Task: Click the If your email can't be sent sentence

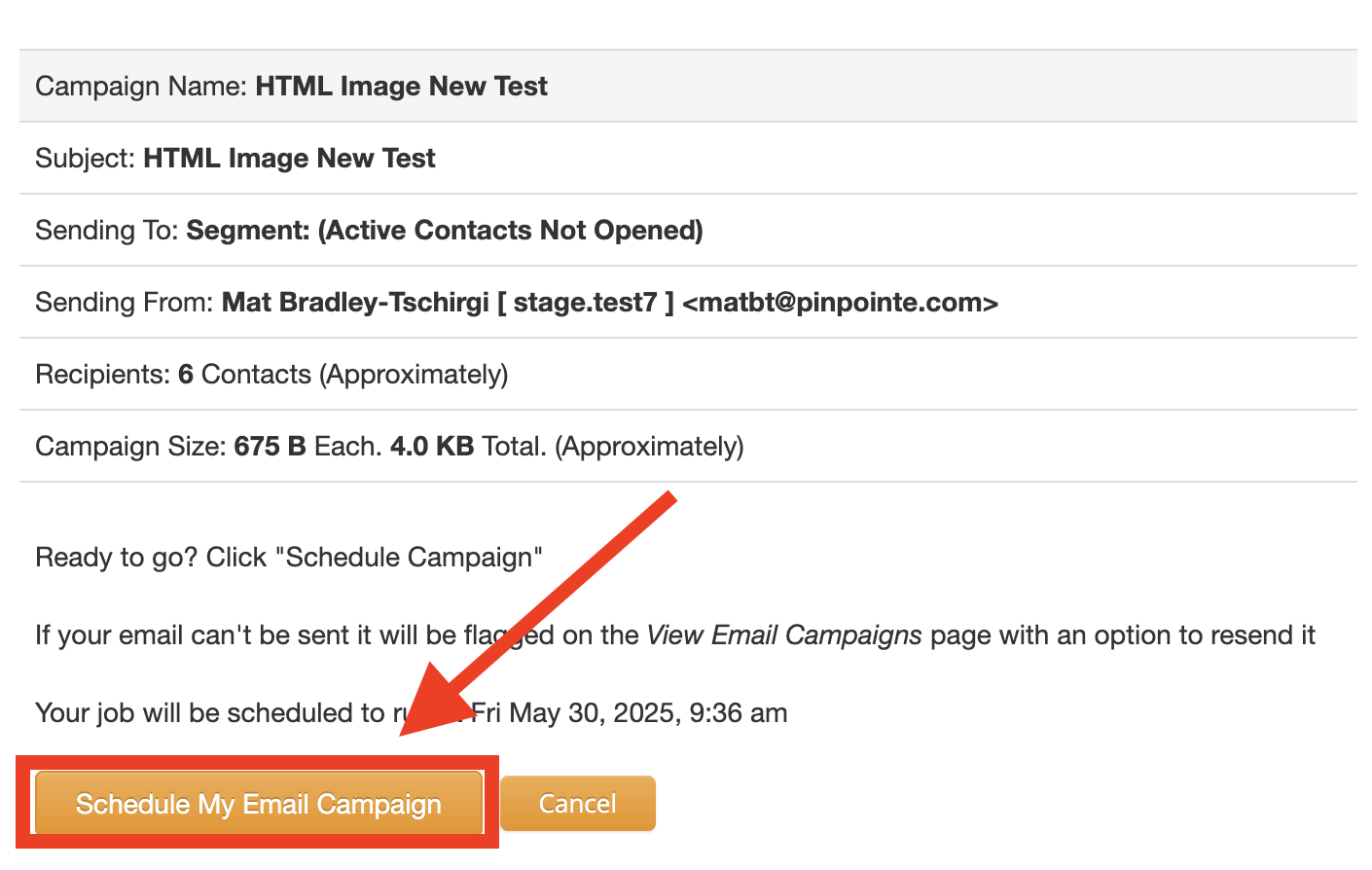Action: pos(675,635)
